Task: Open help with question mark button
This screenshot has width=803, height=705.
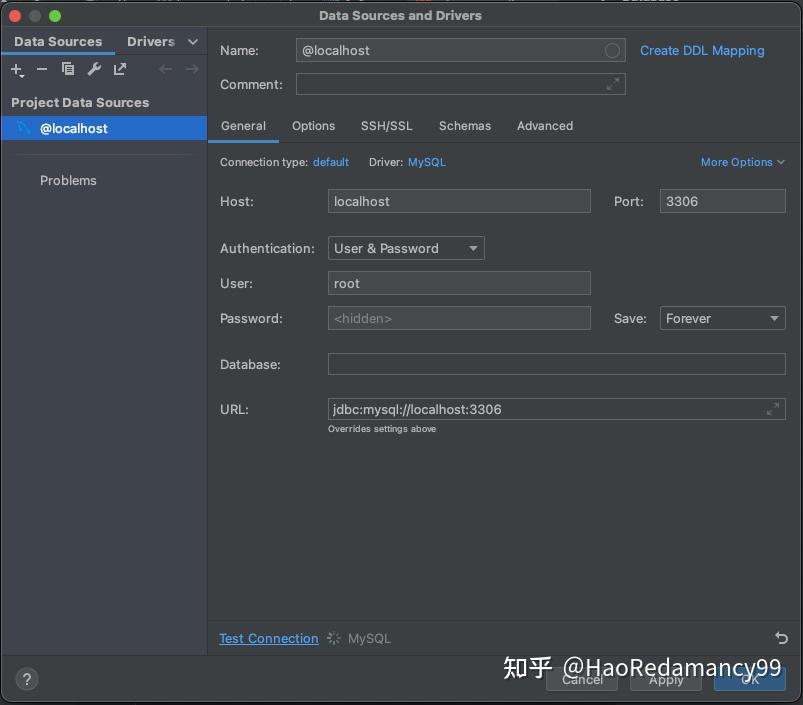Action: pos(27,679)
